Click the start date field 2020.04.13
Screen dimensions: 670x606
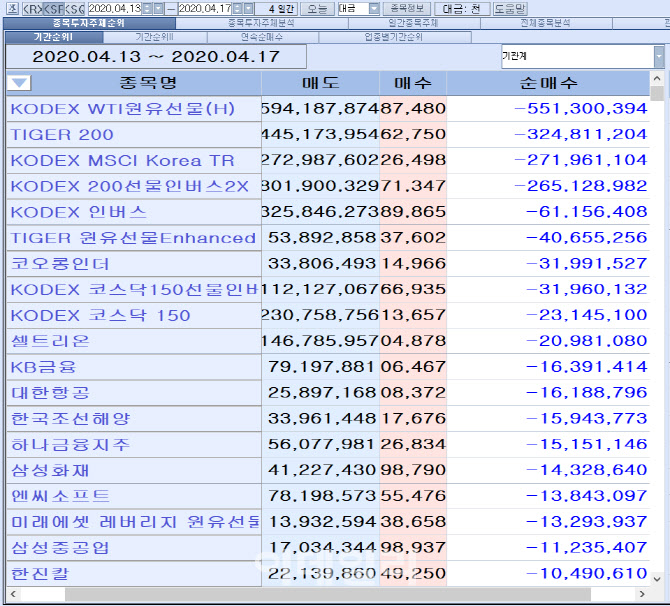pyautogui.click(x=115, y=9)
